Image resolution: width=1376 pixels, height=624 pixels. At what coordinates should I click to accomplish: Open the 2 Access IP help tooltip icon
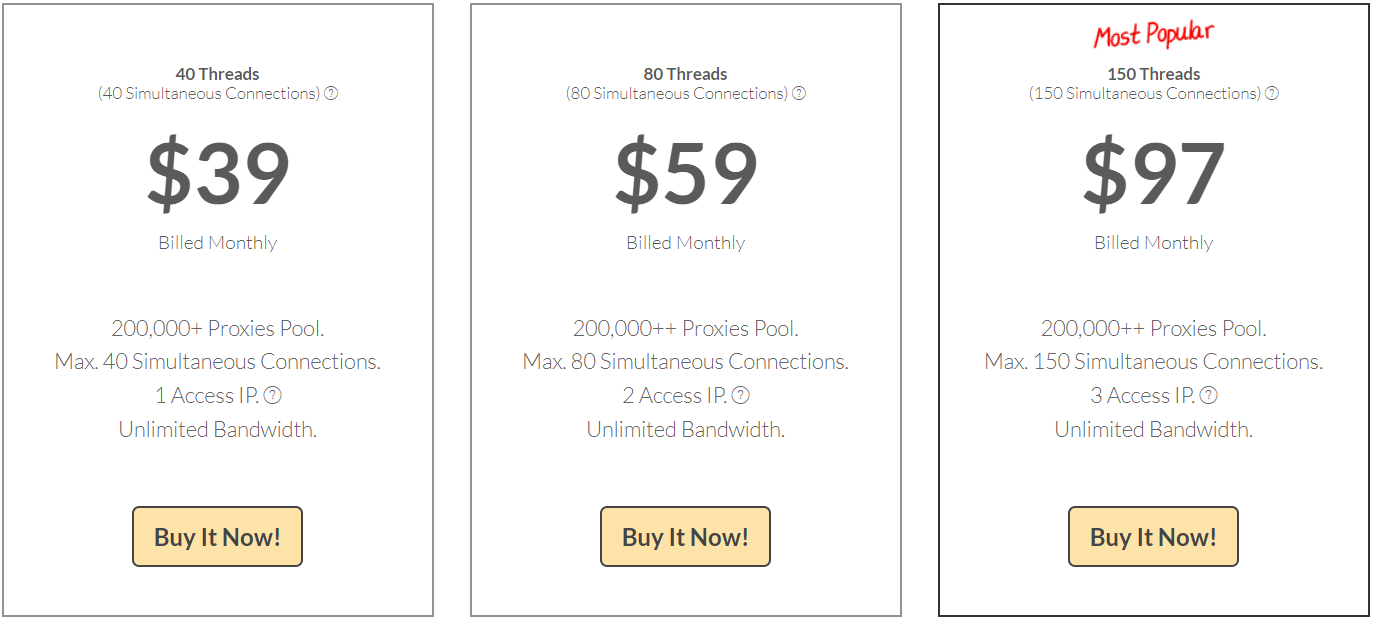[741, 396]
